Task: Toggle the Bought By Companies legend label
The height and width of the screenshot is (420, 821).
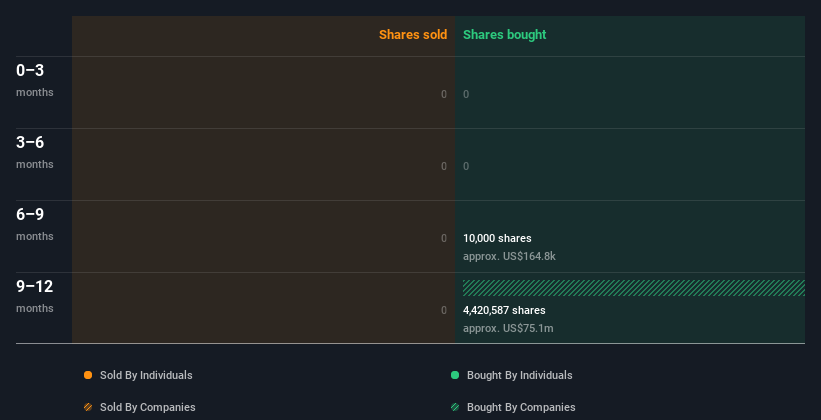Action: coord(521,407)
